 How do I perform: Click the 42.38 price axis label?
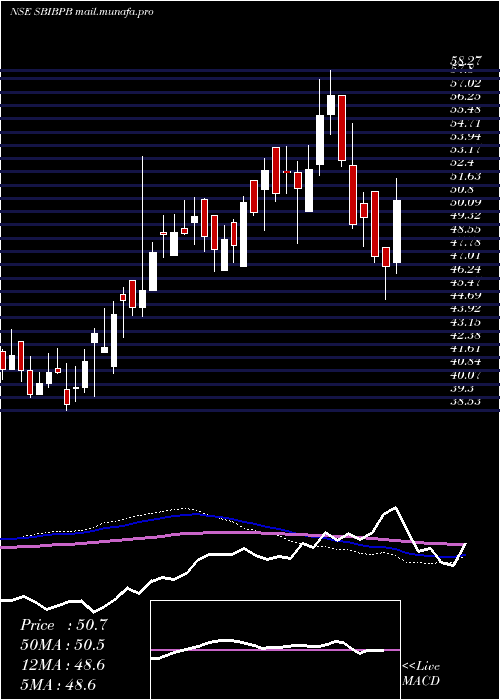click(464, 335)
